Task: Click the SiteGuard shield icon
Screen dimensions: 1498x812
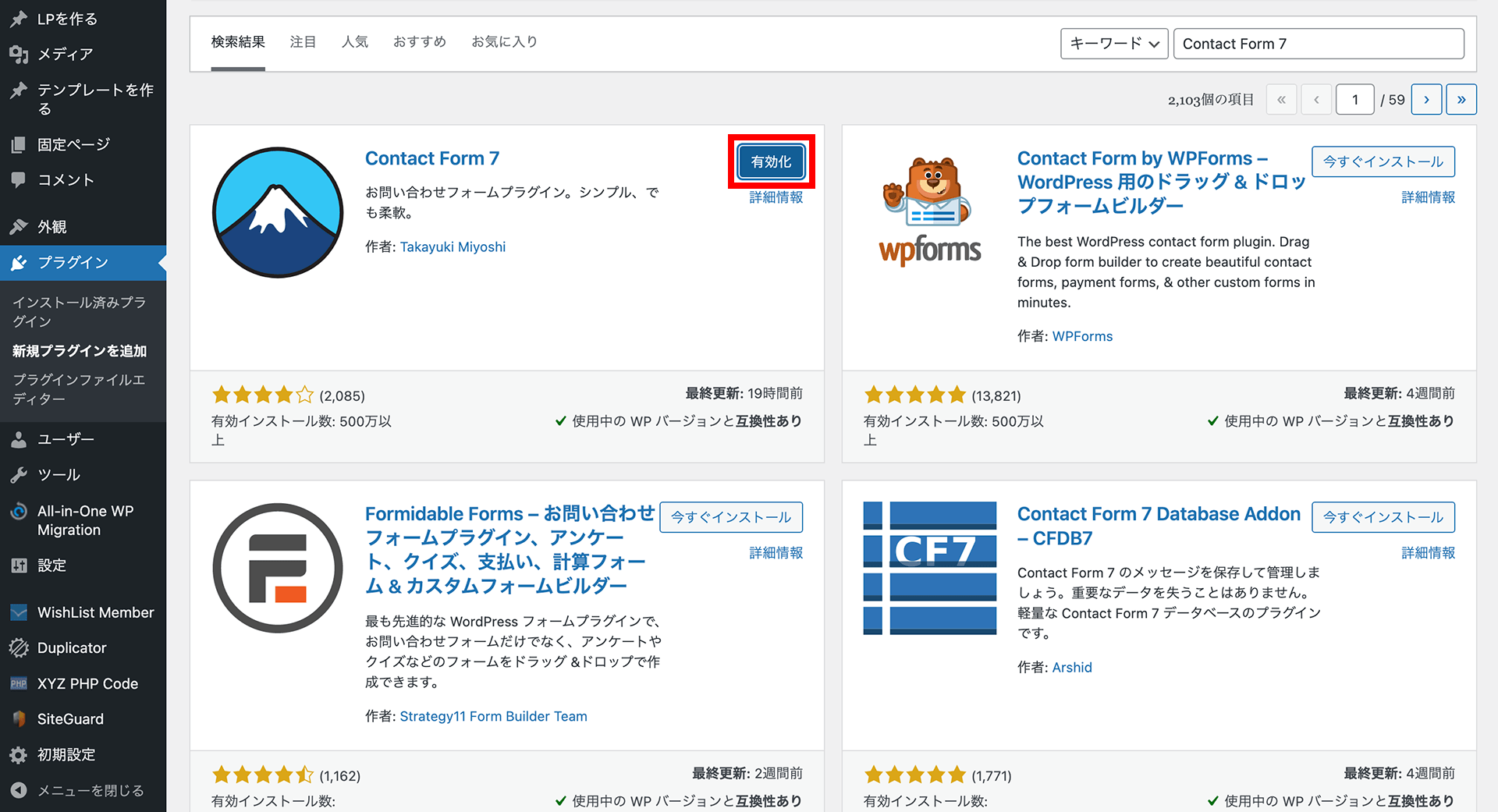Action: [x=20, y=718]
